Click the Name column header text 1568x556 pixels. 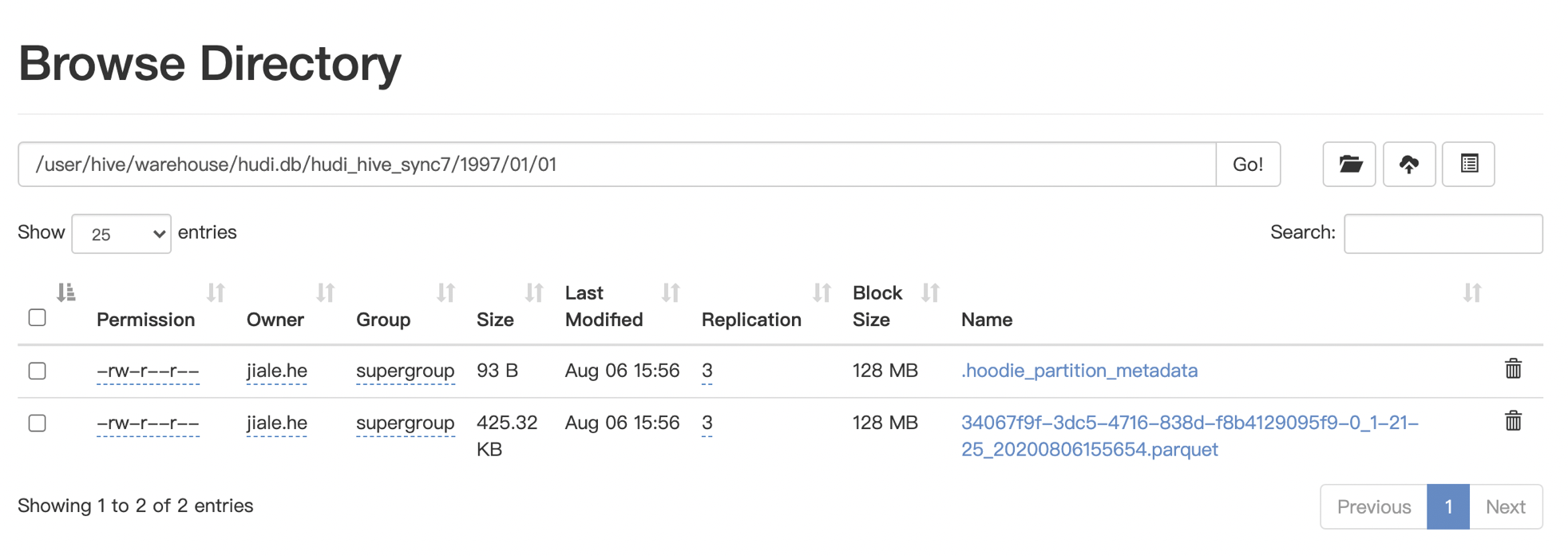[x=987, y=320]
